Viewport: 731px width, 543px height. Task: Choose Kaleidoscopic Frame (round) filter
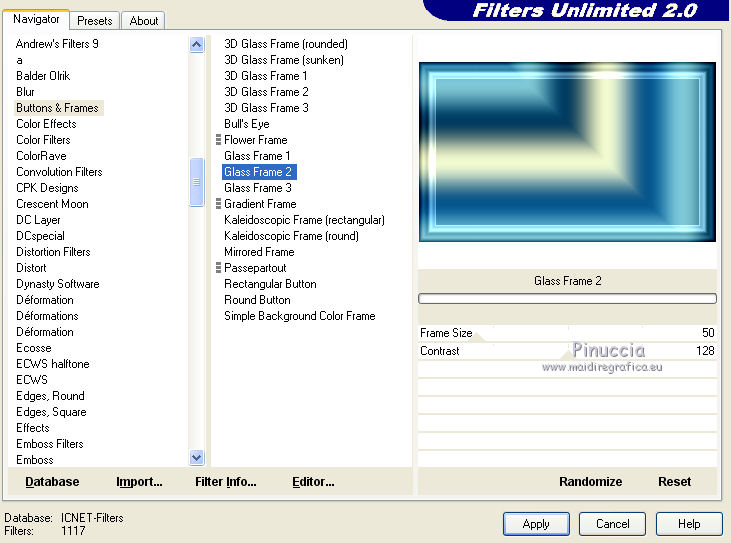point(291,236)
